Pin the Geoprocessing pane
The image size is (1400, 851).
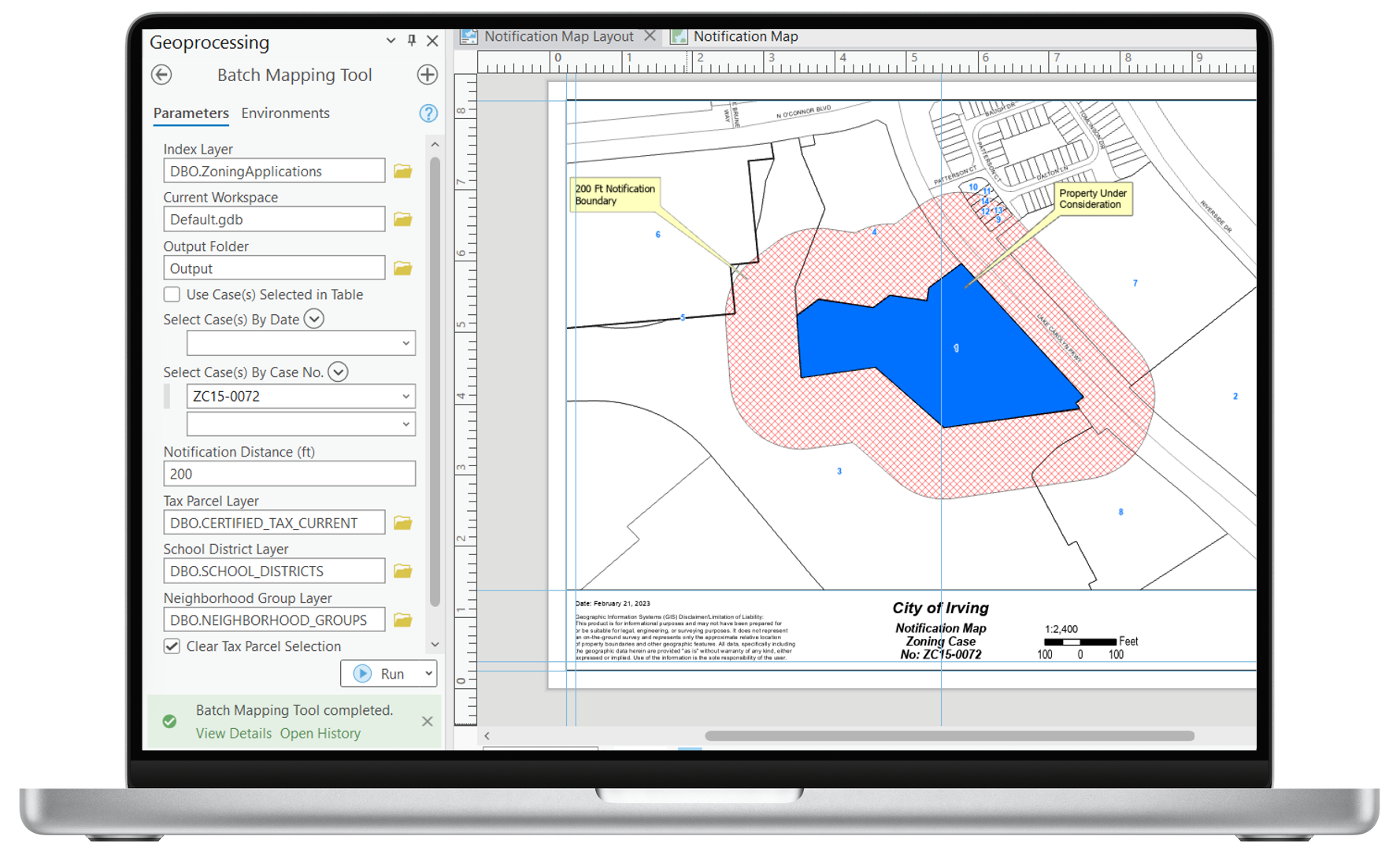[410, 41]
